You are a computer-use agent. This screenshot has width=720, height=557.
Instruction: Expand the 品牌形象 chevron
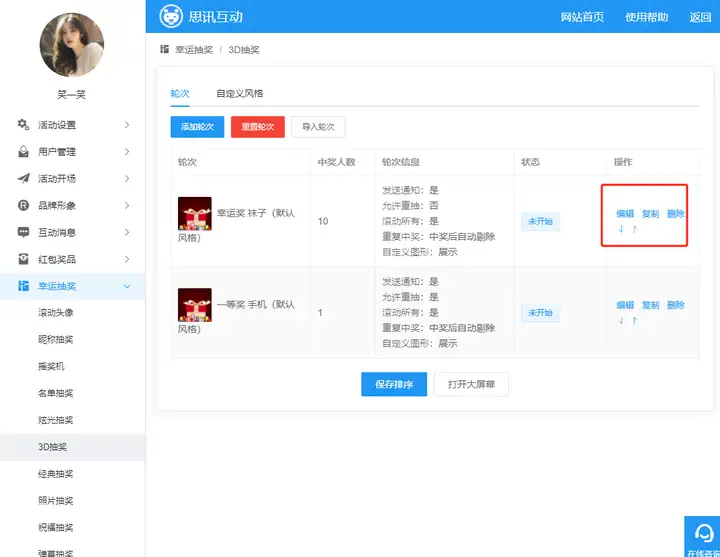pos(127,205)
